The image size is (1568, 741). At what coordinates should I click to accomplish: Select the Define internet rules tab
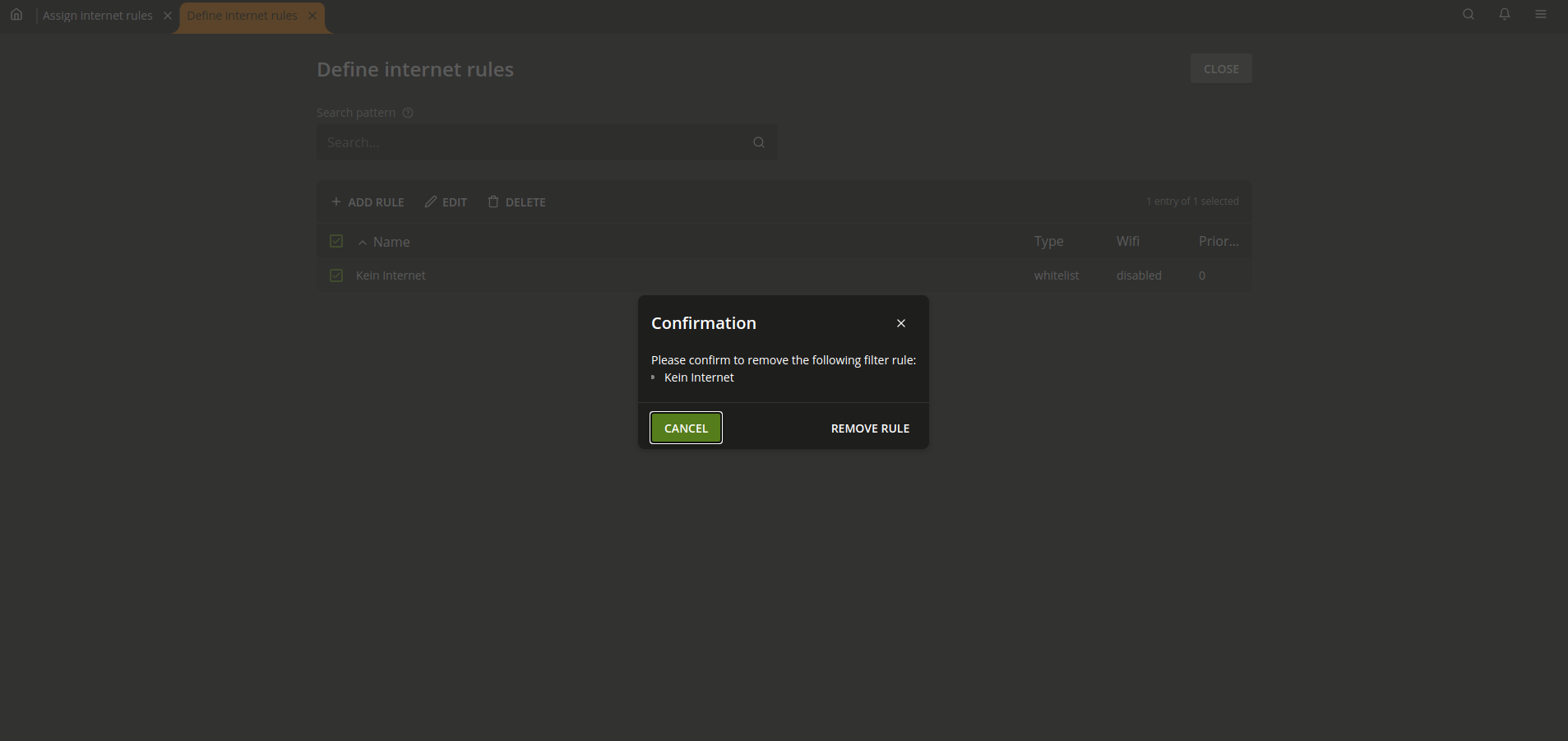(242, 16)
